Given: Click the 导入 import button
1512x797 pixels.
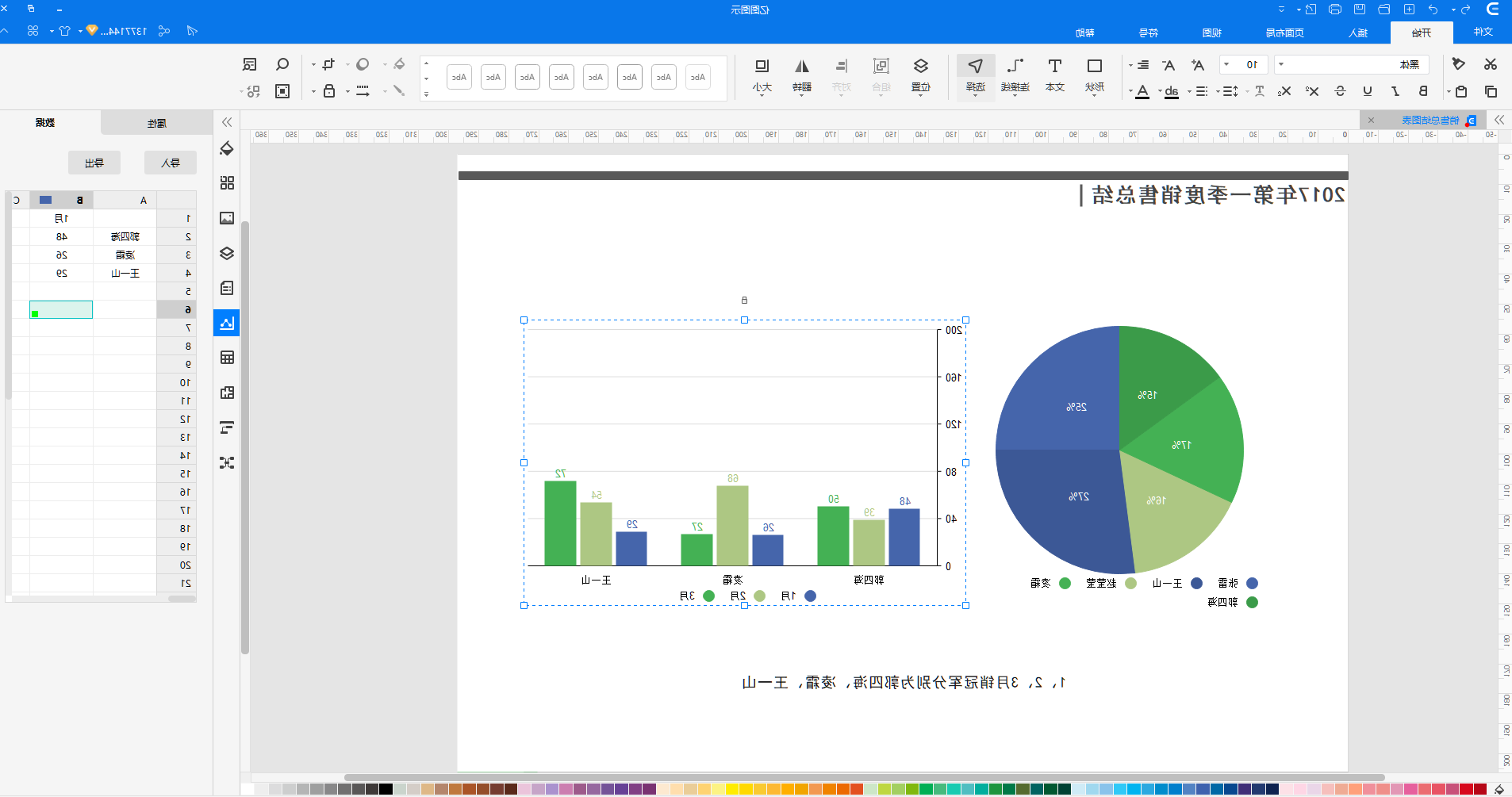Looking at the screenshot, I should 171,163.
